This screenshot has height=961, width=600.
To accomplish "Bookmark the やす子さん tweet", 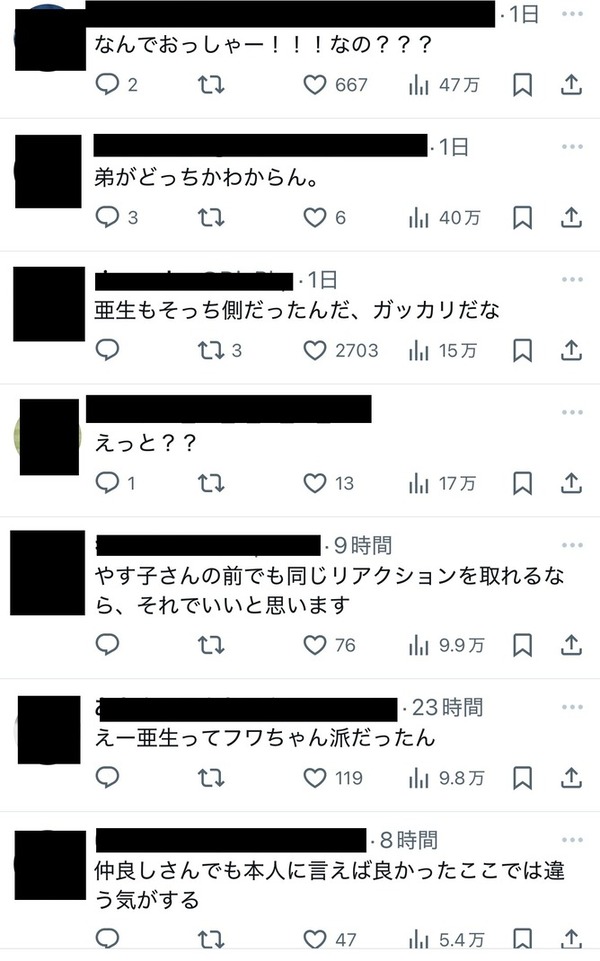I will tap(522, 645).
